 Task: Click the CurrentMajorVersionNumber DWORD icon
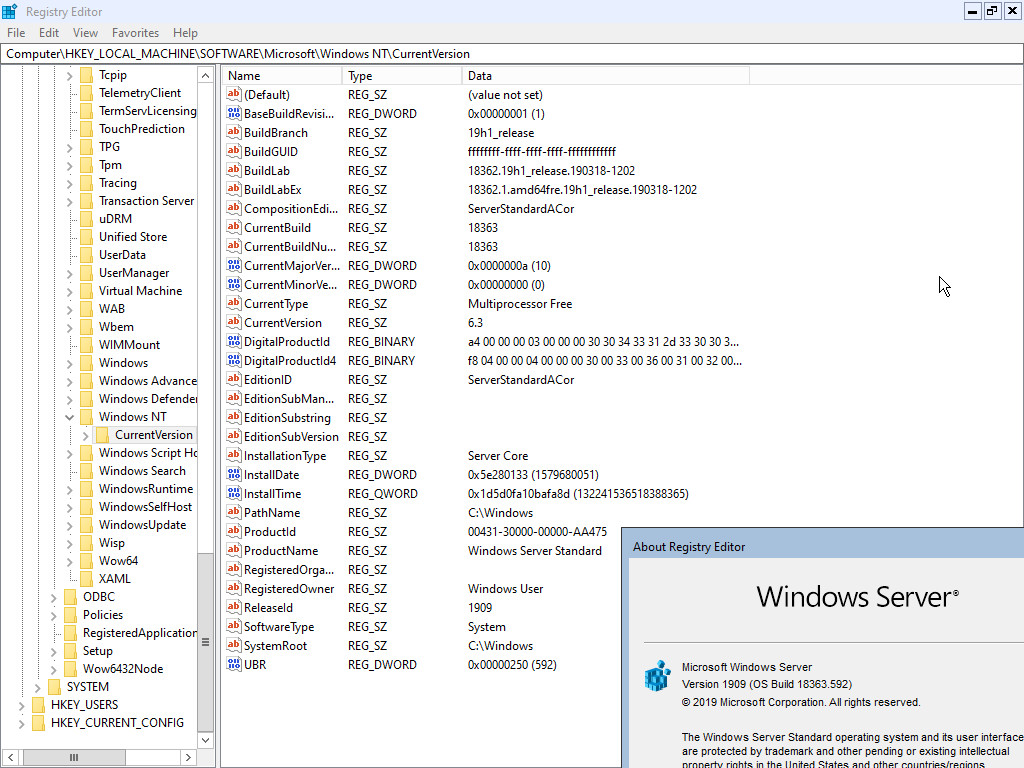234,265
